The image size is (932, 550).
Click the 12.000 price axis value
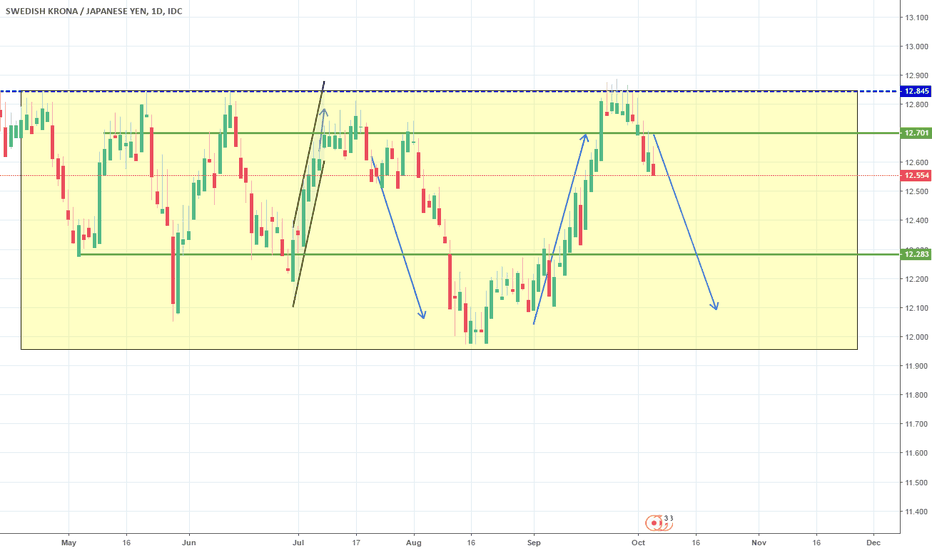[917, 337]
